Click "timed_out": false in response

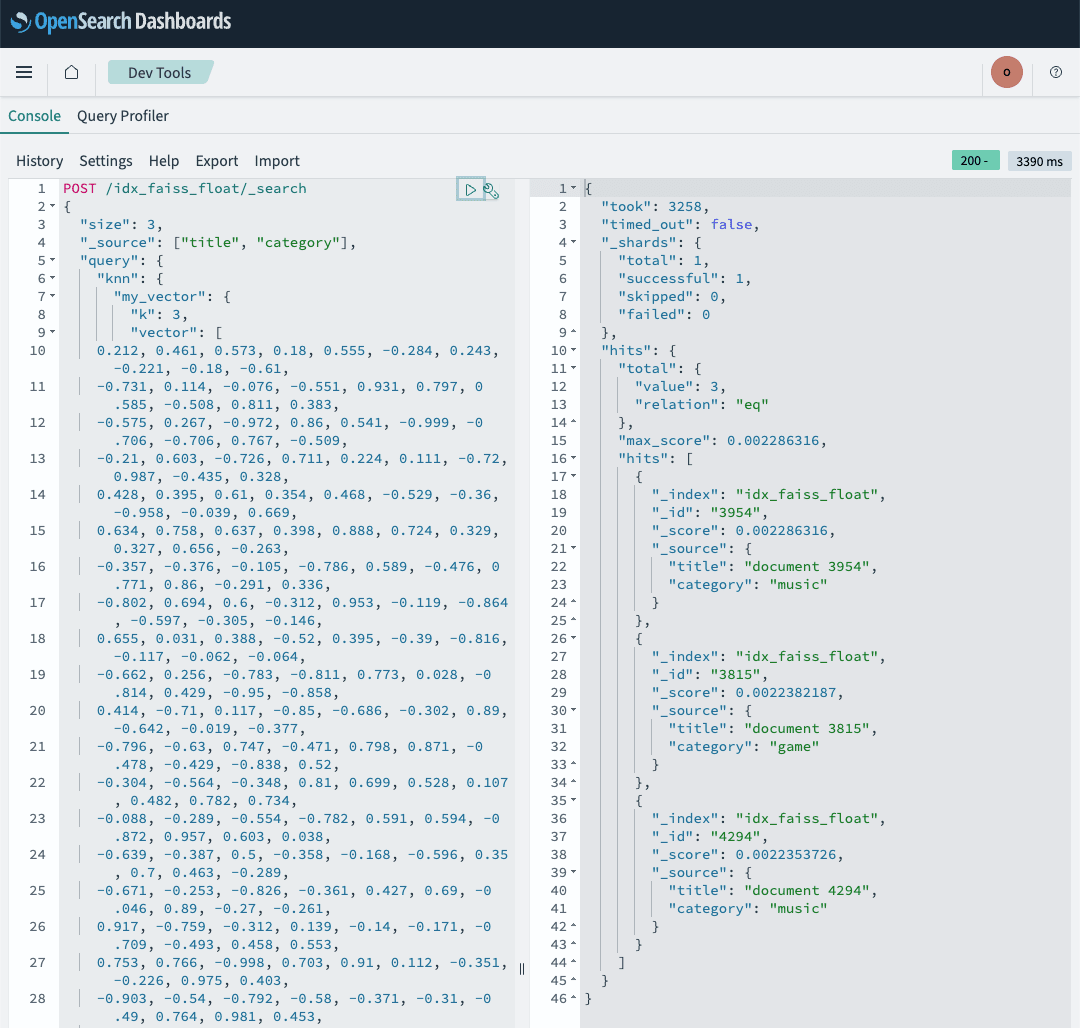tap(680, 224)
